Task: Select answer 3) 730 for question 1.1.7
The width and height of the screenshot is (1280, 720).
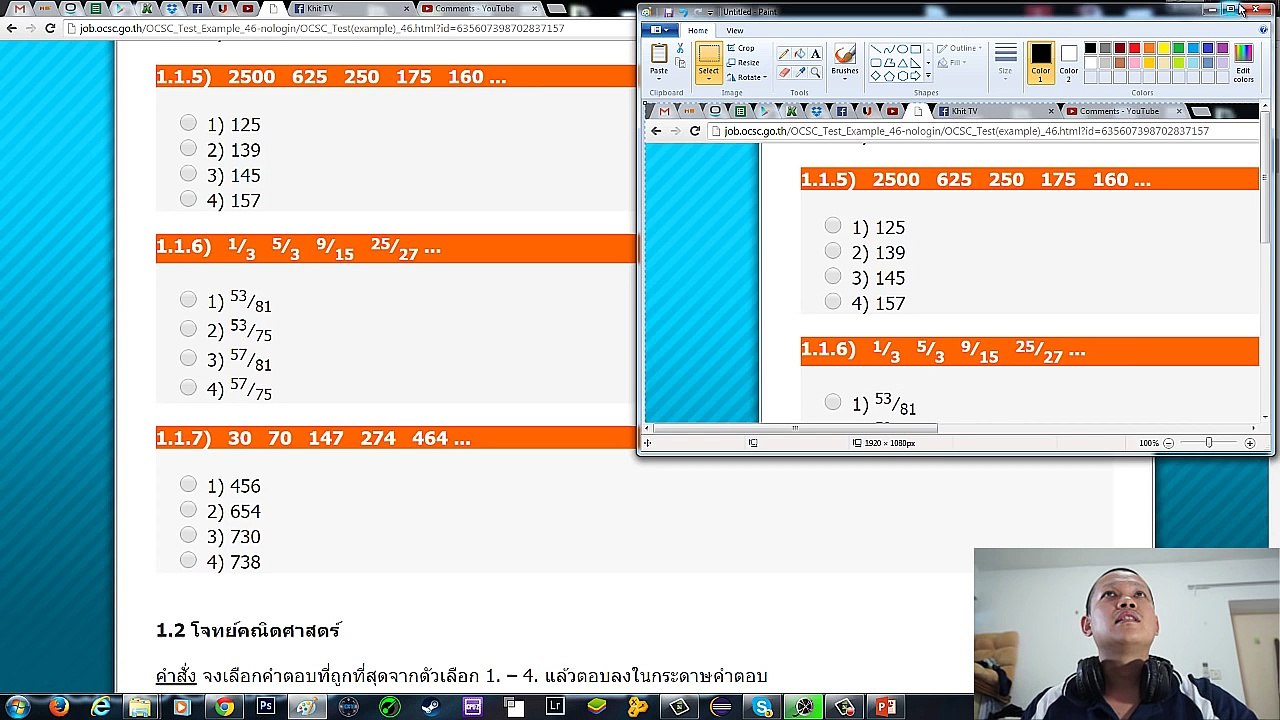Action: click(188, 535)
